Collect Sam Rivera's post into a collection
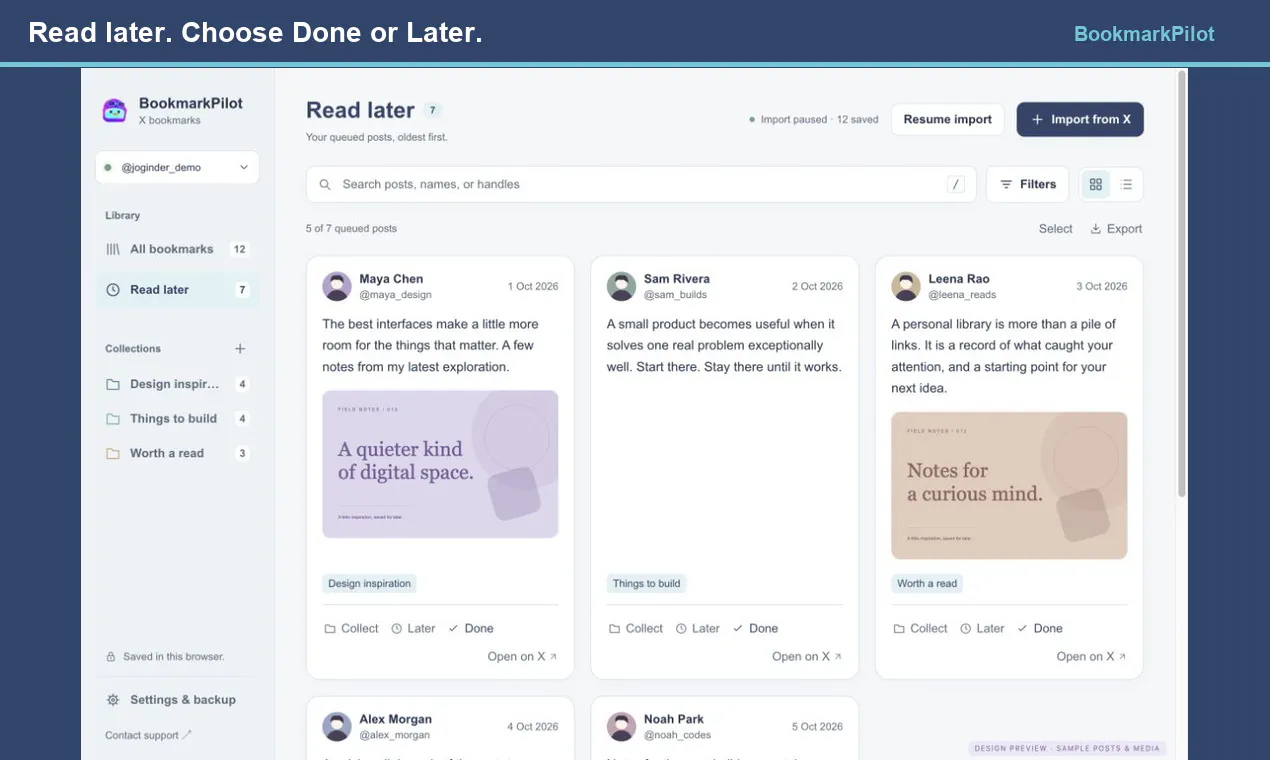Screen dimensions: 1270x760 (x=636, y=629)
